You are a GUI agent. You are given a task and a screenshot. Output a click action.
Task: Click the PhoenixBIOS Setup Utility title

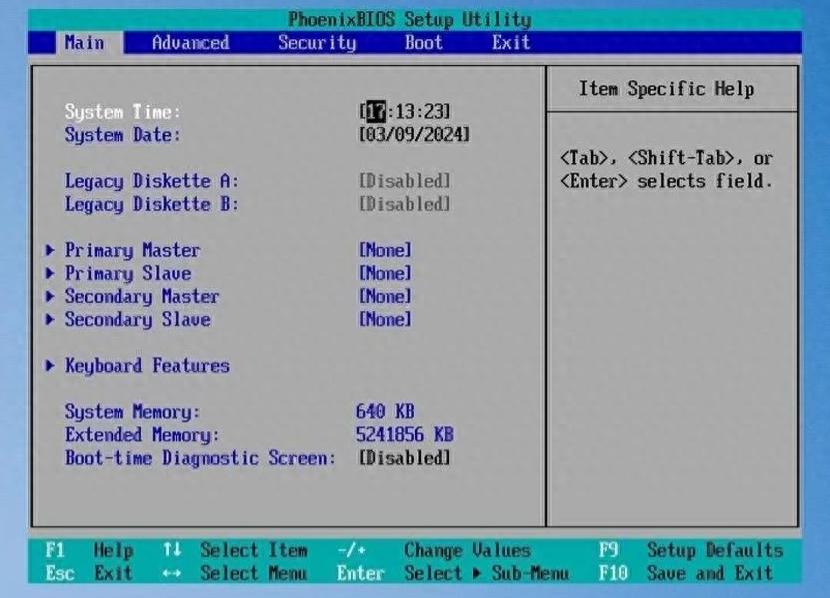(410, 20)
